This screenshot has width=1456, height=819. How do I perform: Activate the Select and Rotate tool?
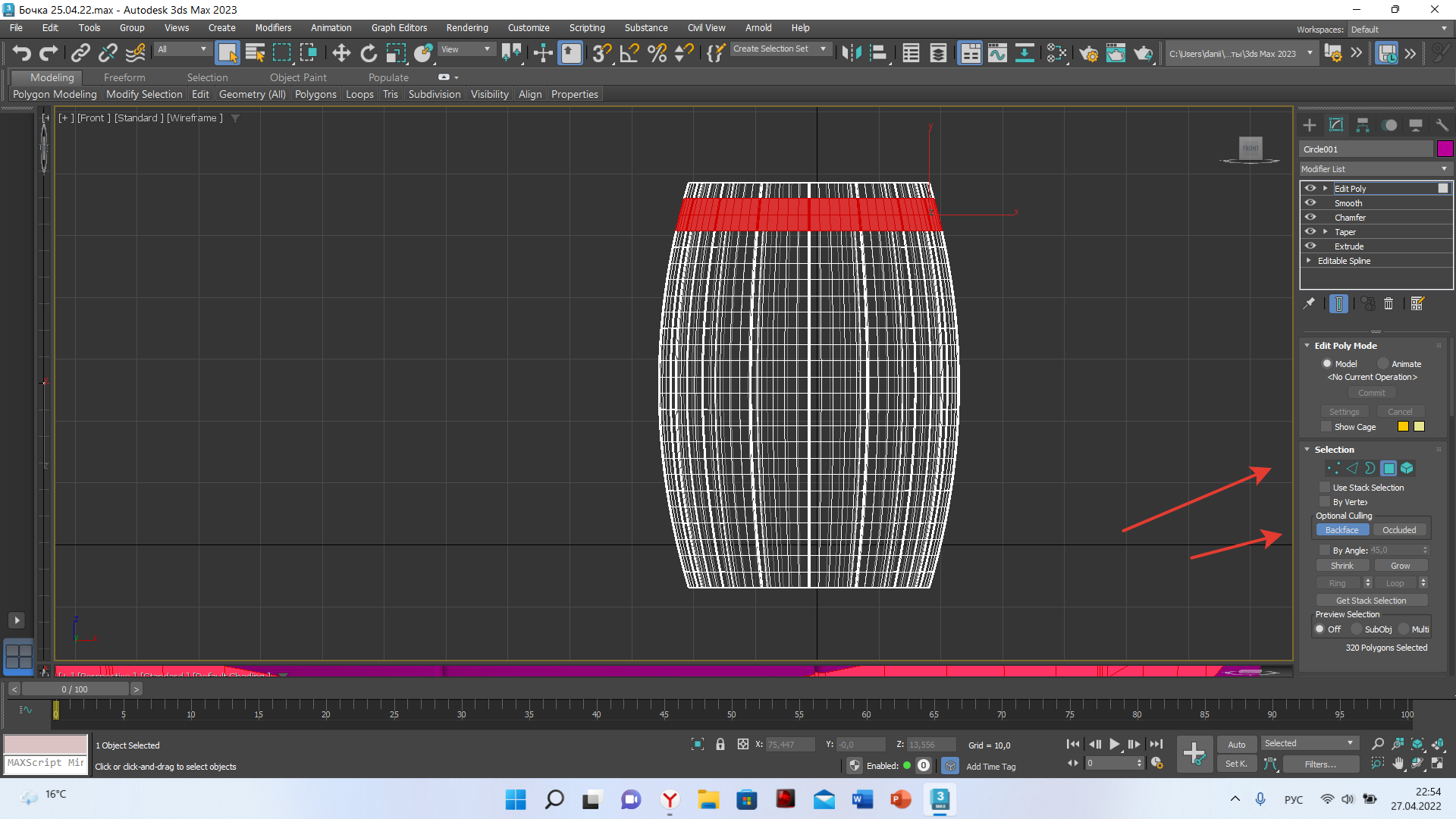point(369,53)
